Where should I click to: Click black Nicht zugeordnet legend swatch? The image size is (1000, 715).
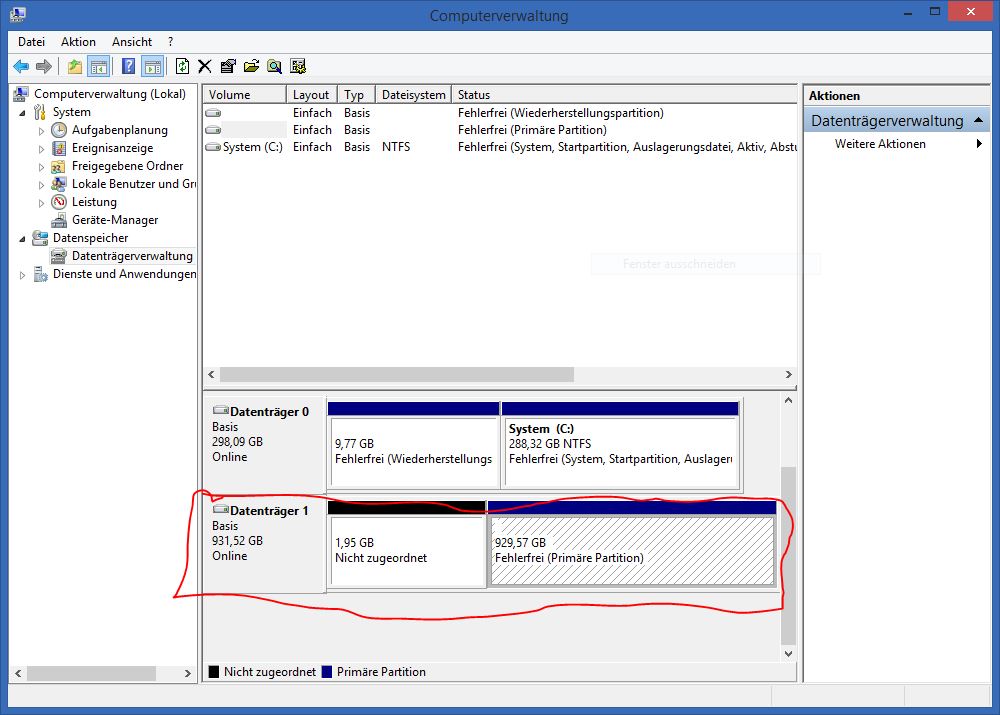(214, 672)
